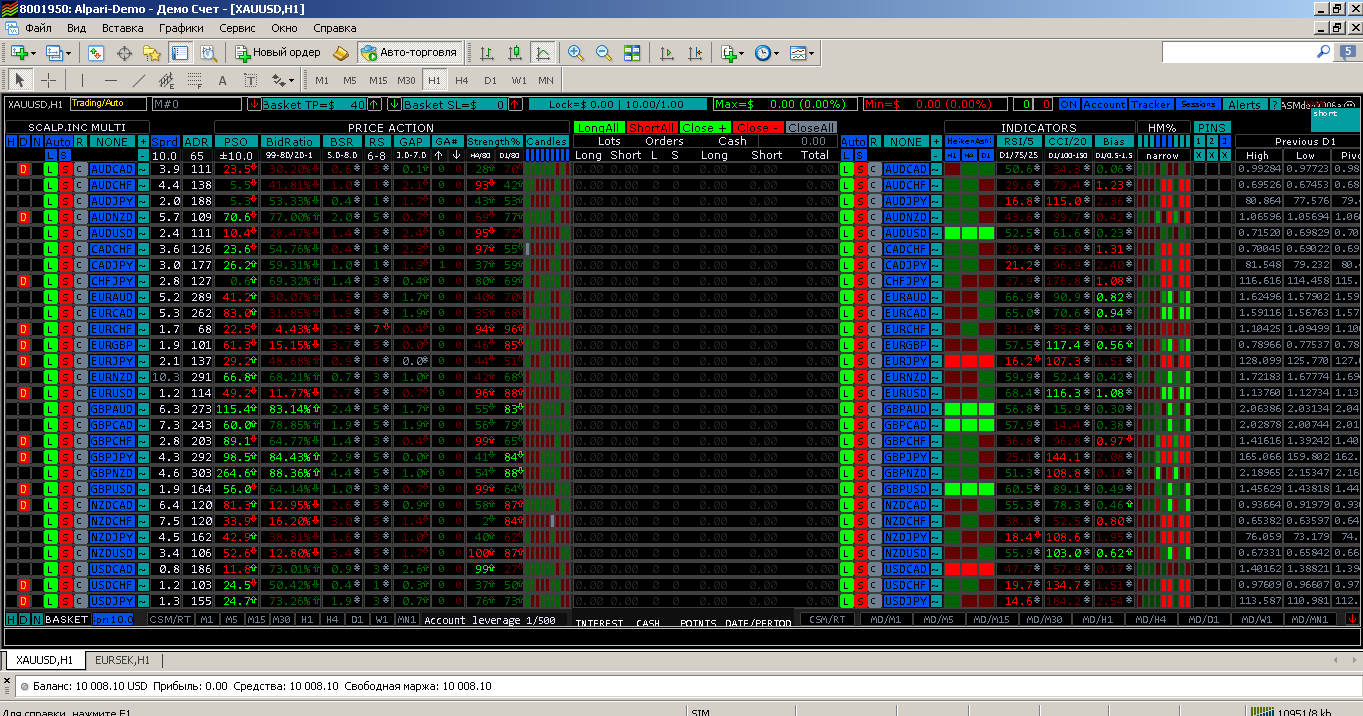Switch to the EURSEK,H1 chart tab
The height and width of the screenshot is (716, 1363).
click(122, 660)
